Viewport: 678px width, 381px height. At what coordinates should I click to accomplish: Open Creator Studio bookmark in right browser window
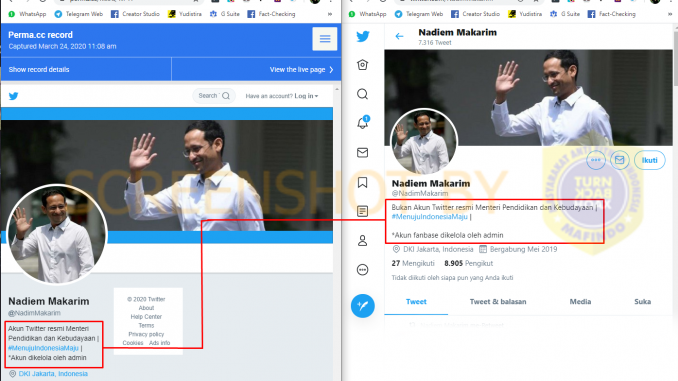point(476,14)
